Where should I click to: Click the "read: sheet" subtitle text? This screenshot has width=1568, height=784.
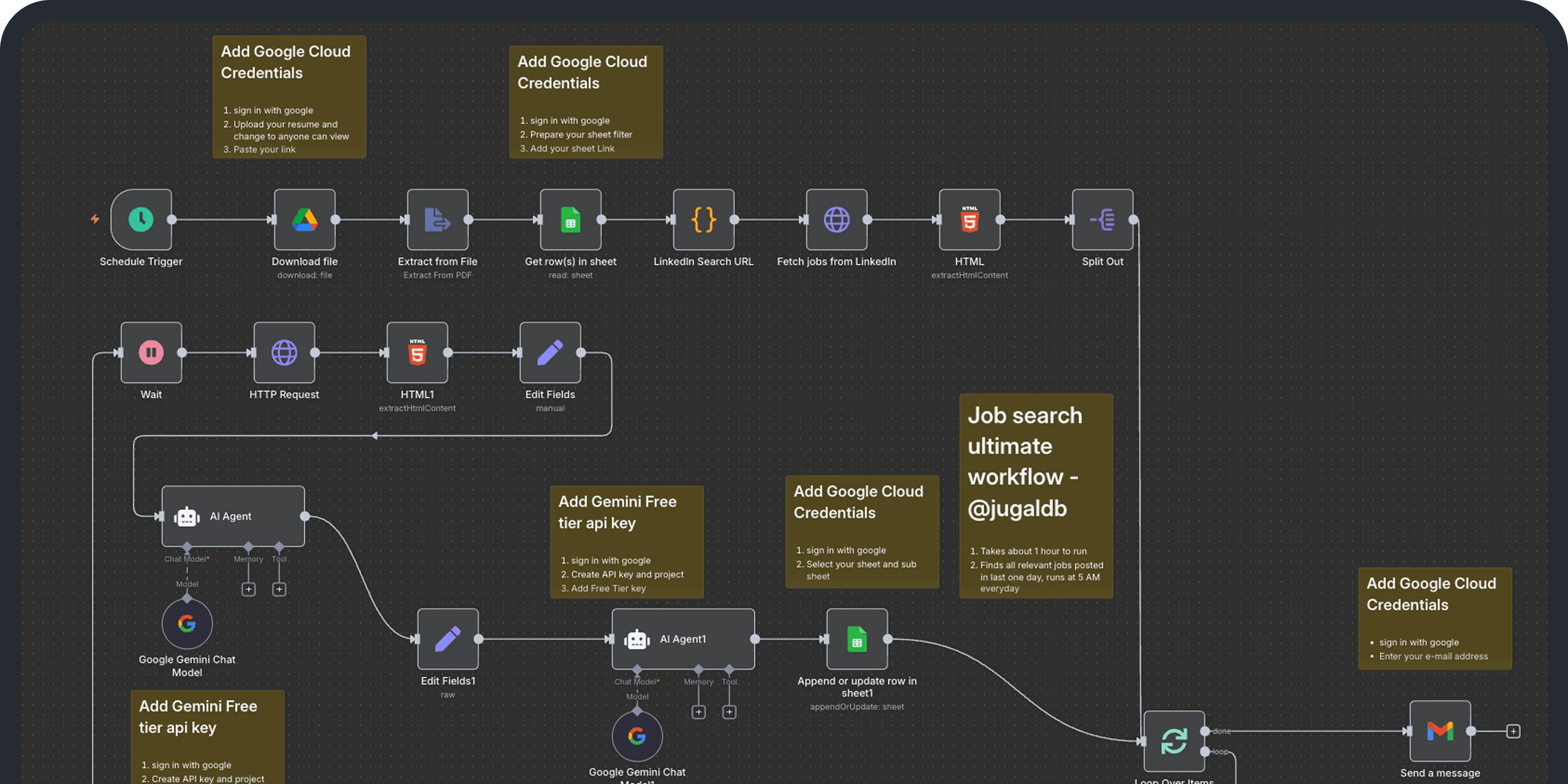[571, 275]
